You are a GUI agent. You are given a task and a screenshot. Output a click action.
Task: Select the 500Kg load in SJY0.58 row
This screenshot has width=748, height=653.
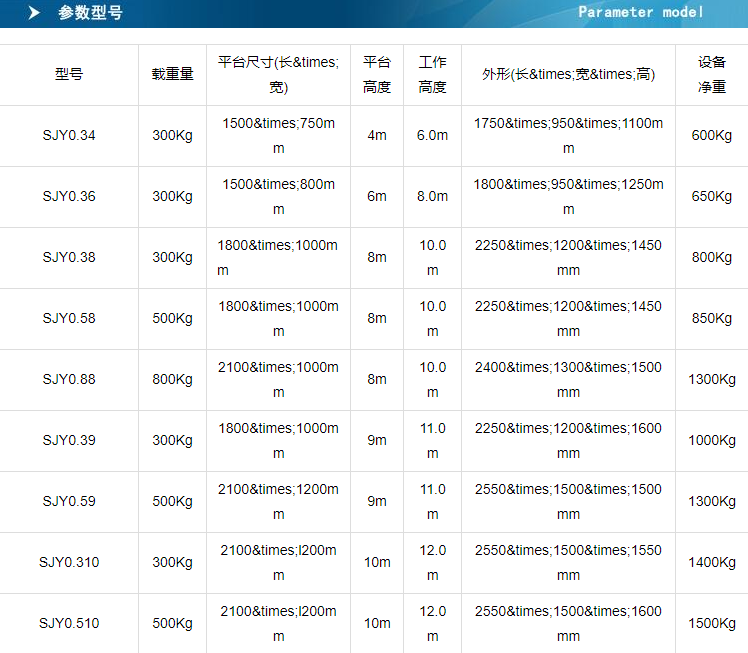(173, 319)
